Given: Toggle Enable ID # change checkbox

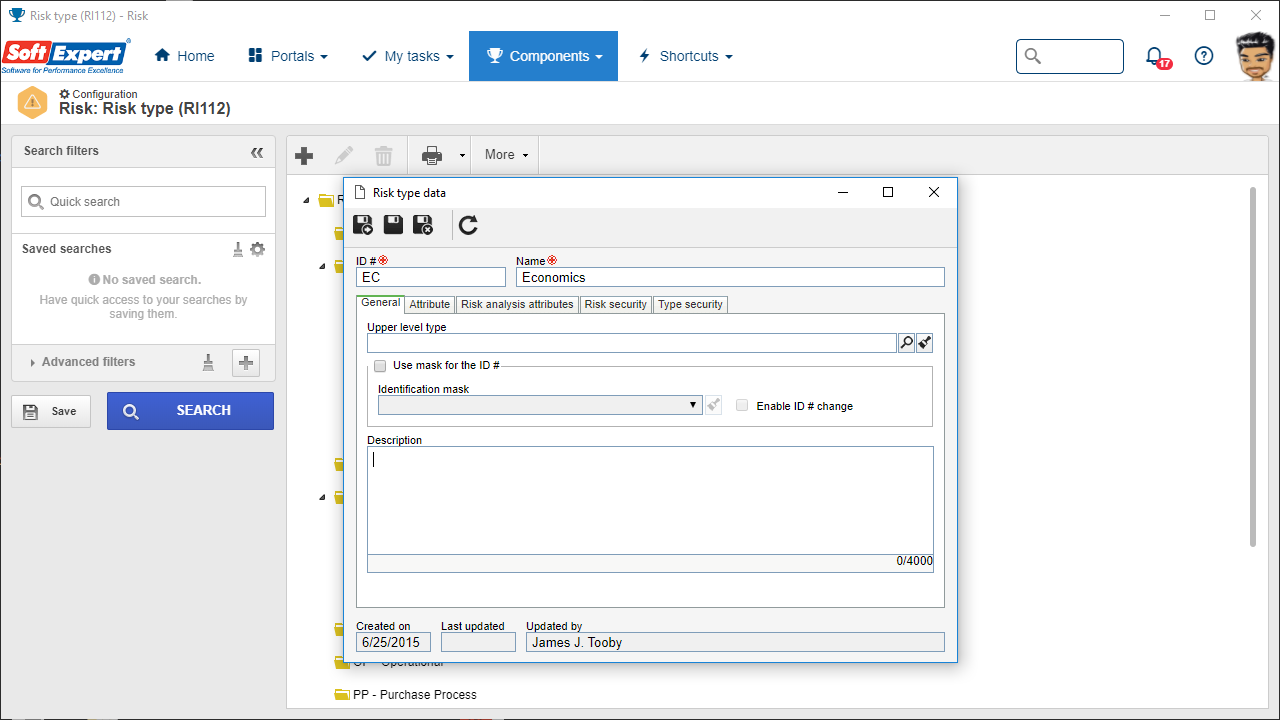Looking at the screenshot, I should [742, 405].
